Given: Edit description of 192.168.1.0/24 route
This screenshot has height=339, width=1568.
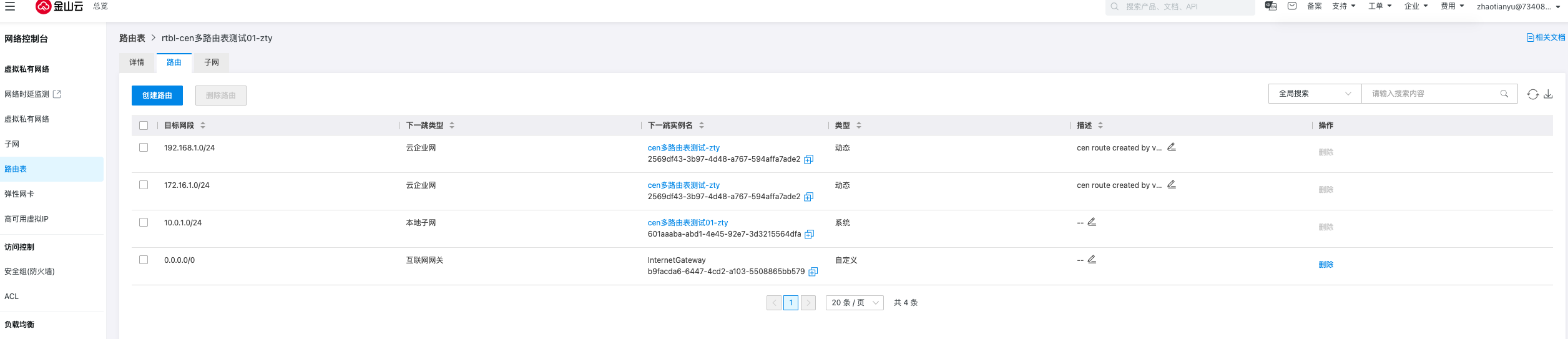Looking at the screenshot, I should [1172, 147].
